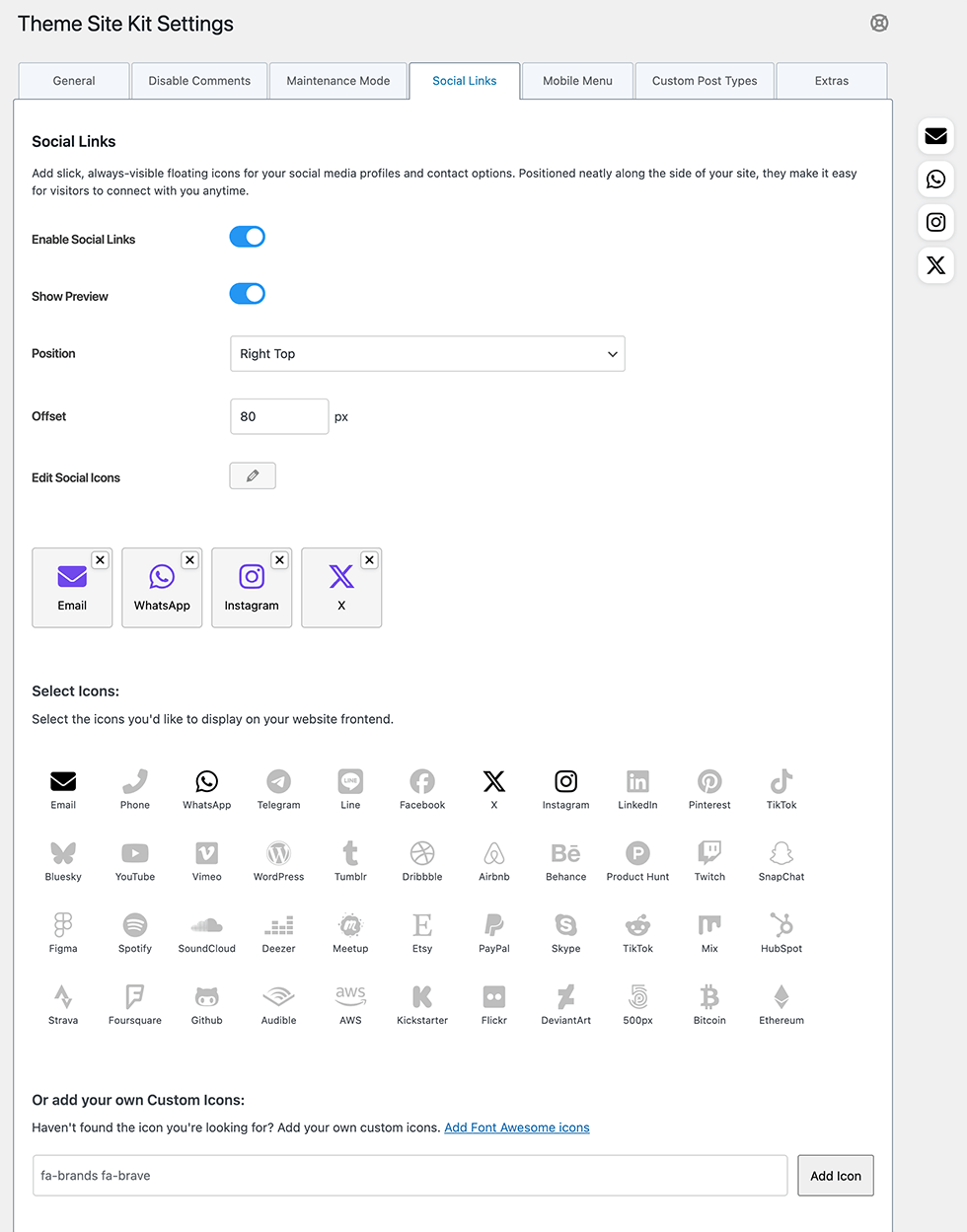Click the Add Icon button
This screenshot has height=1232, width=967.
(836, 1176)
